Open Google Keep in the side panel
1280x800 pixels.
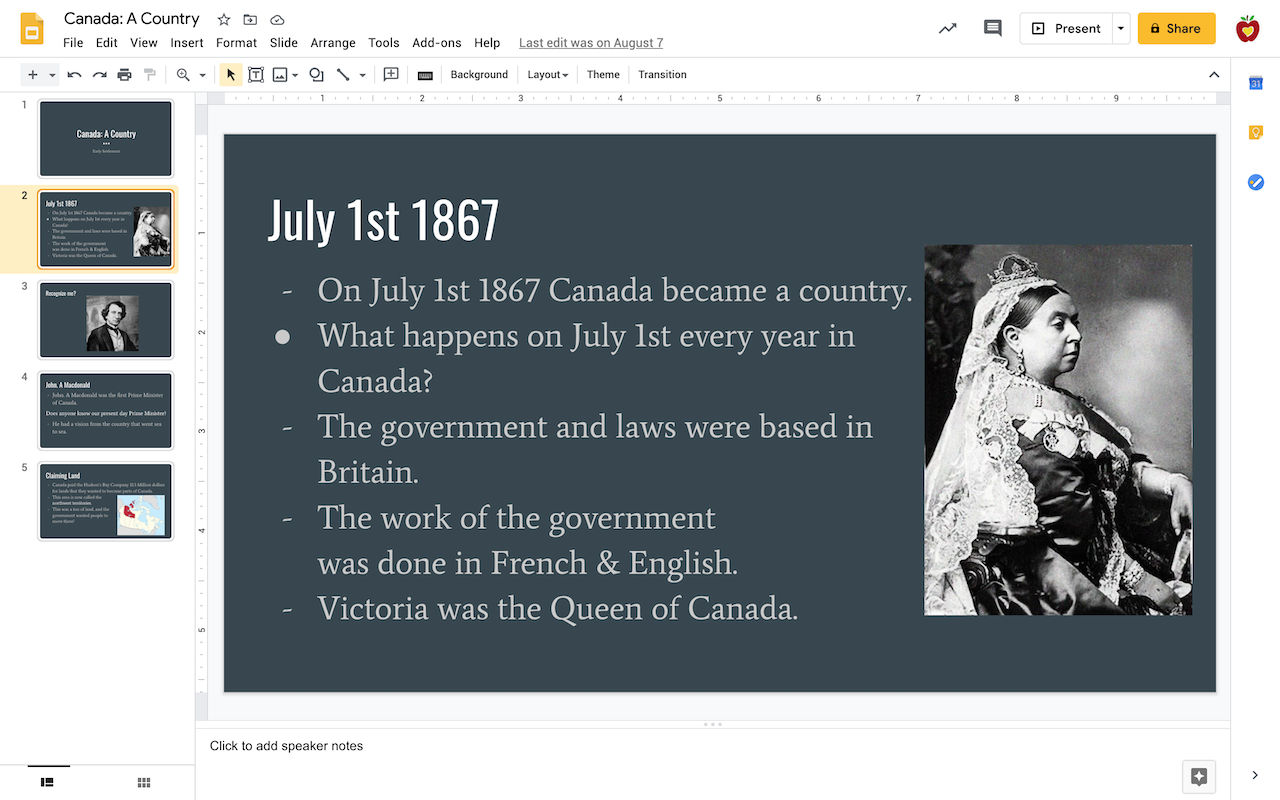coord(1255,131)
